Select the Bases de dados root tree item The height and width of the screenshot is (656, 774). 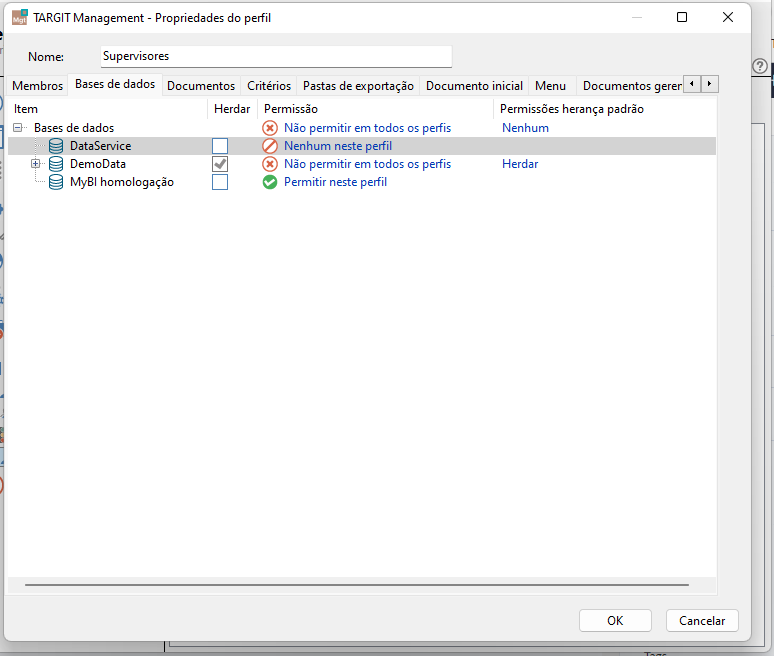(x=74, y=128)
